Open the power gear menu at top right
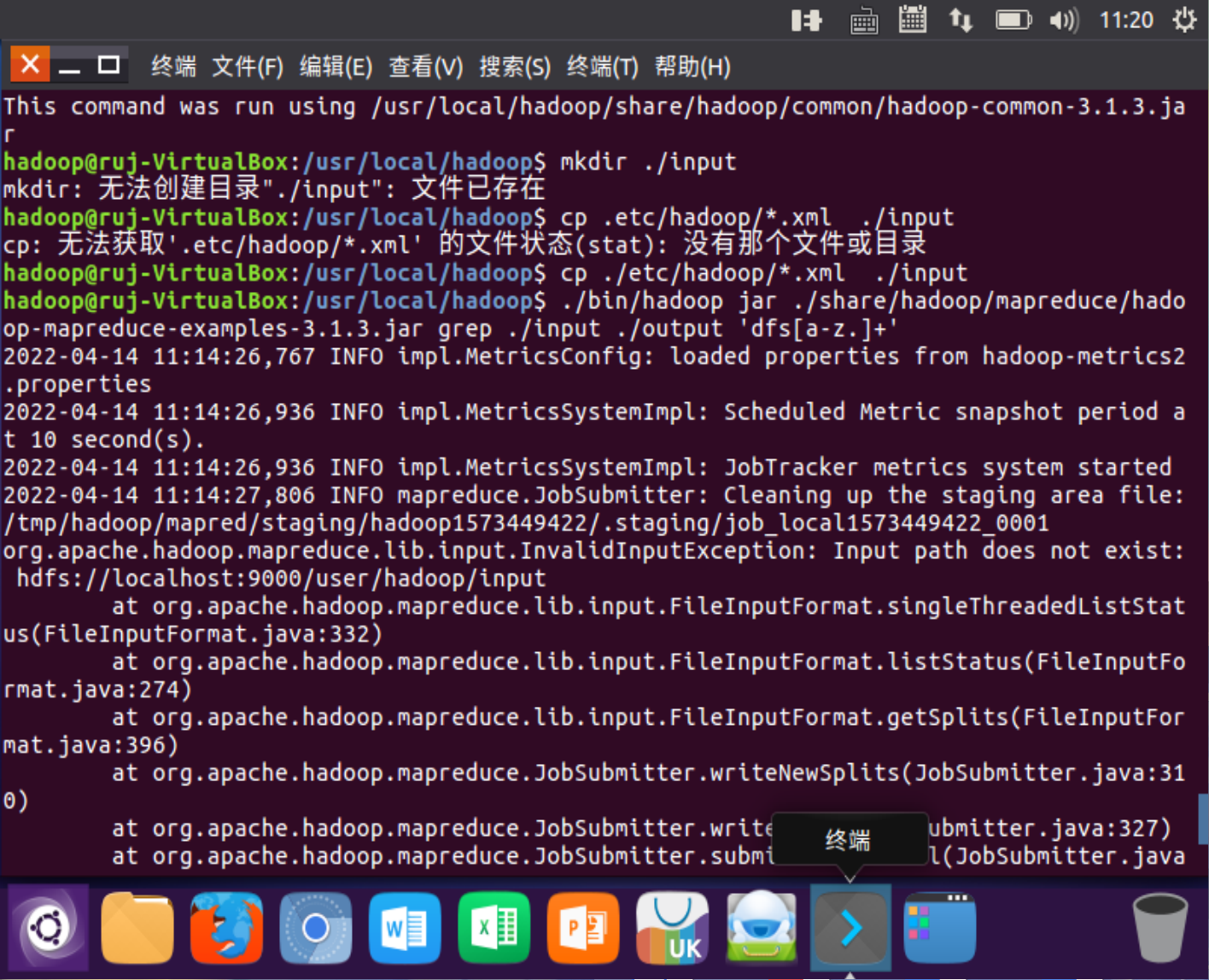The width and height of the screenshot is (1209, 980). (x=1185, y=20)
